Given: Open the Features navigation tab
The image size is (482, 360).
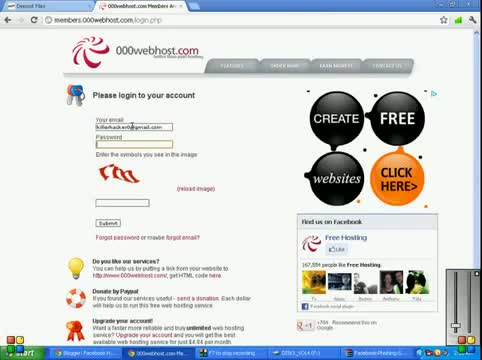Looking at the screenshot, I should click(232, 66).
